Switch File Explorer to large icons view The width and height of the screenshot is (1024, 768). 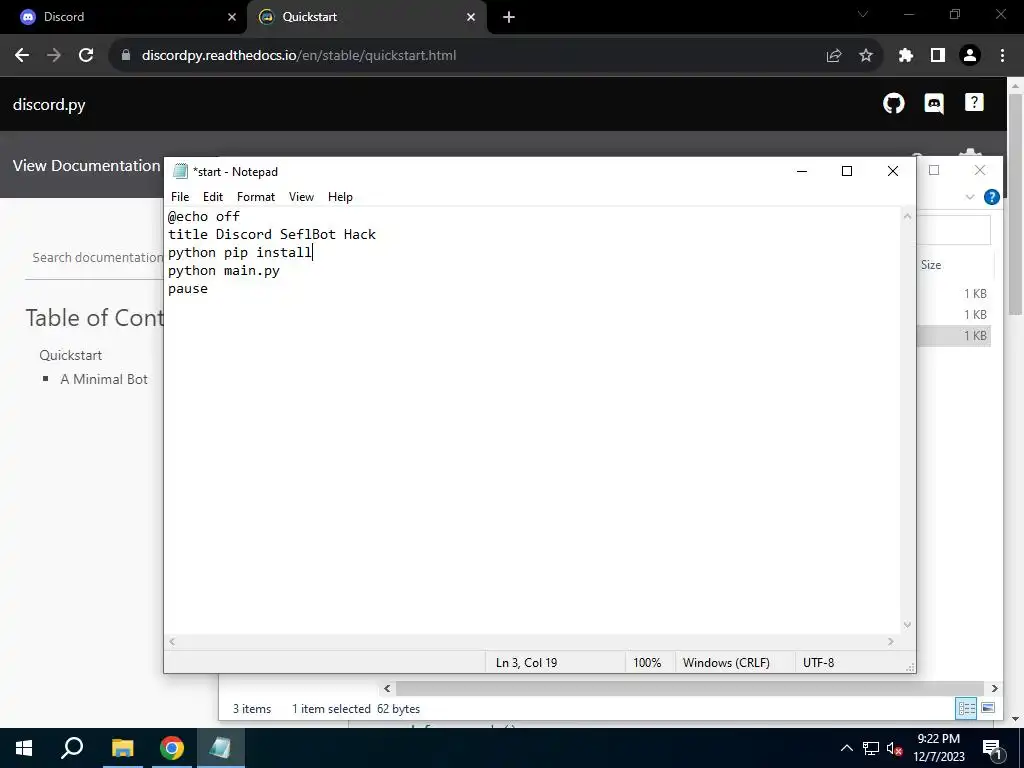[x=988, y=708]
